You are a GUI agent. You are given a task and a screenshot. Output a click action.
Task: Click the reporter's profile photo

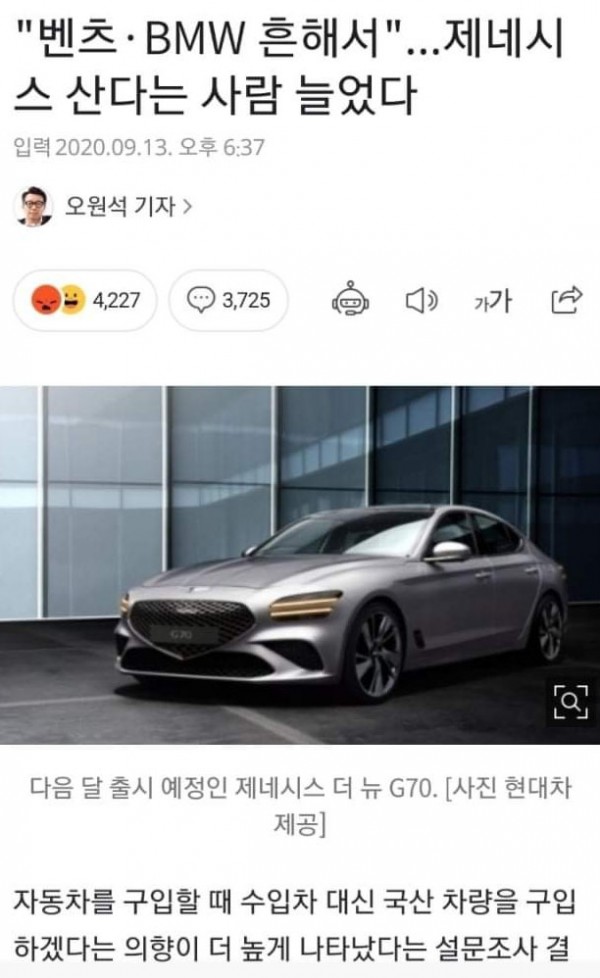coord(34,206)
